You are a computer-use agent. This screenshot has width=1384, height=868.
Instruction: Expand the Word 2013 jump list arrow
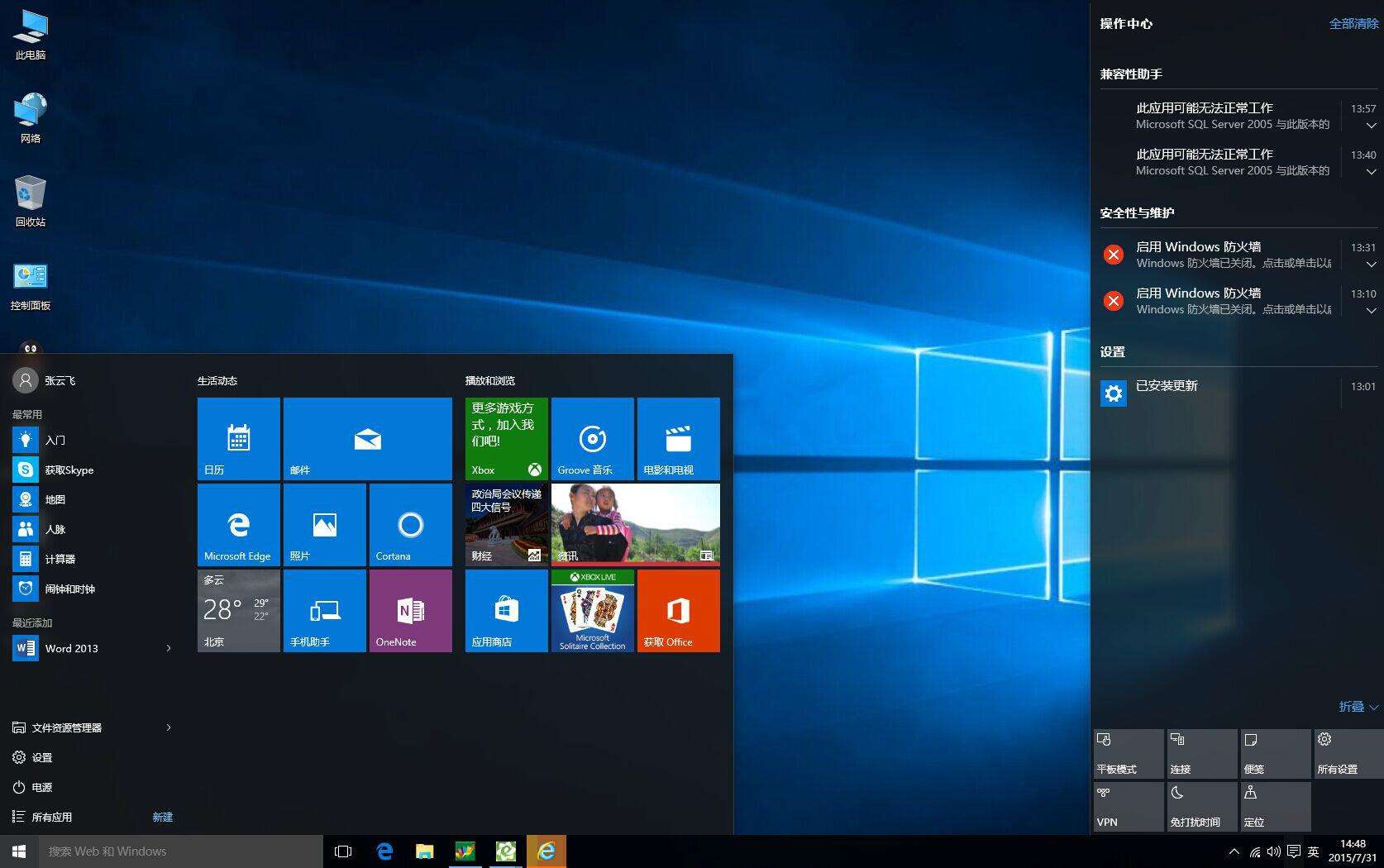point(169,648)
